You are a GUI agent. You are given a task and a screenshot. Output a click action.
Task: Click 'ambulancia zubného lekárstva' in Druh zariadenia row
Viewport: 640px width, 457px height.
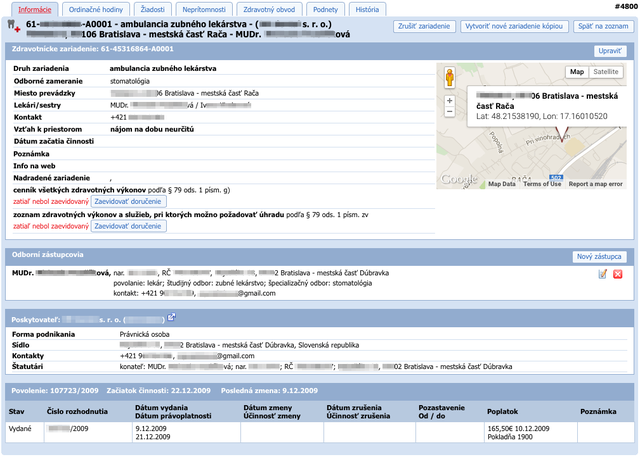(163, 69)
